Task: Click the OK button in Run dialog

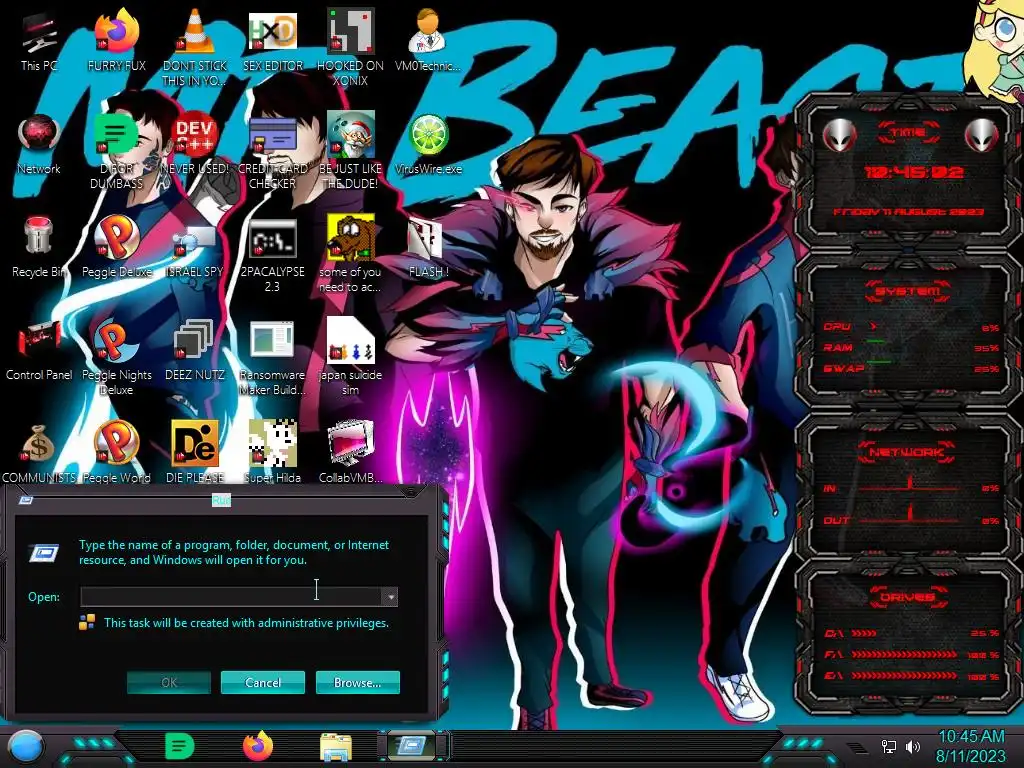Action: [169, 682]
